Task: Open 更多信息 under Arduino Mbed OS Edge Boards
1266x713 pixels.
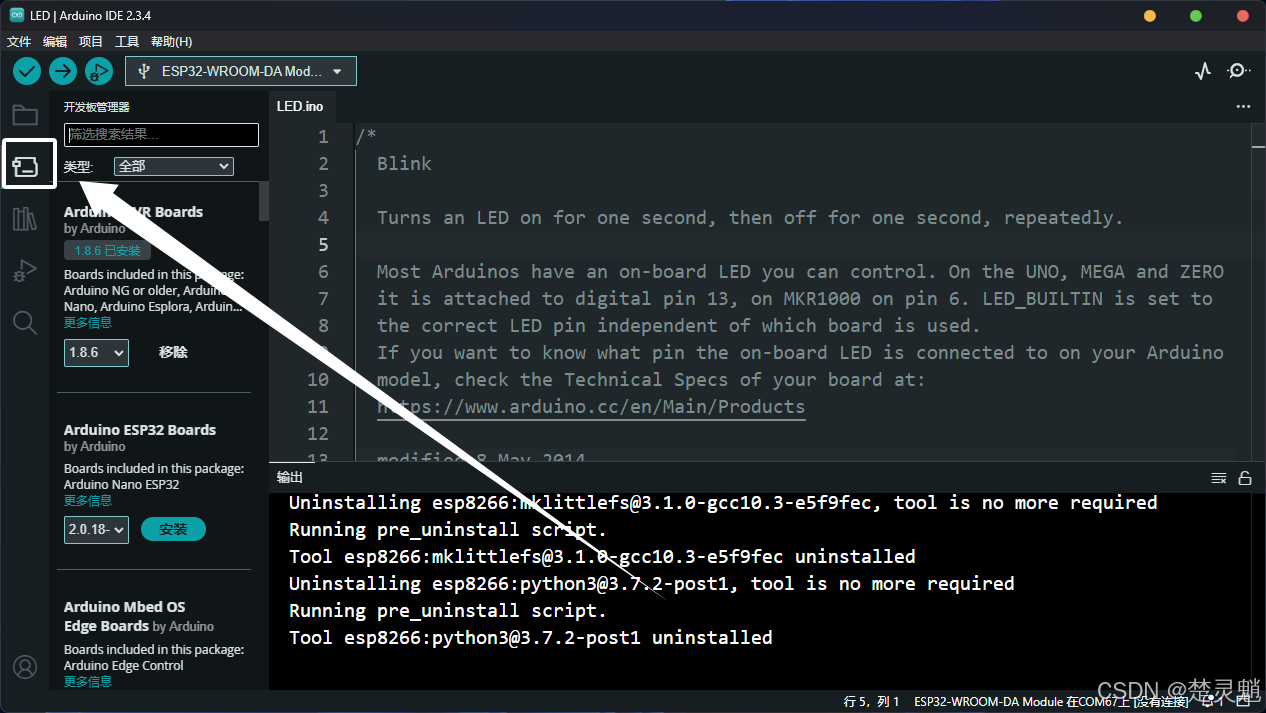Action: tap(88, 682)
